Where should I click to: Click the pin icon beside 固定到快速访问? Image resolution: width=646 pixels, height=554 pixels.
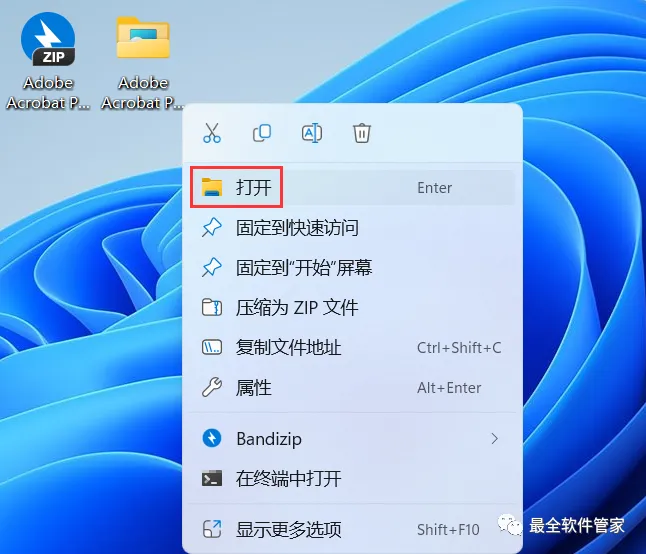coord(212,228)
